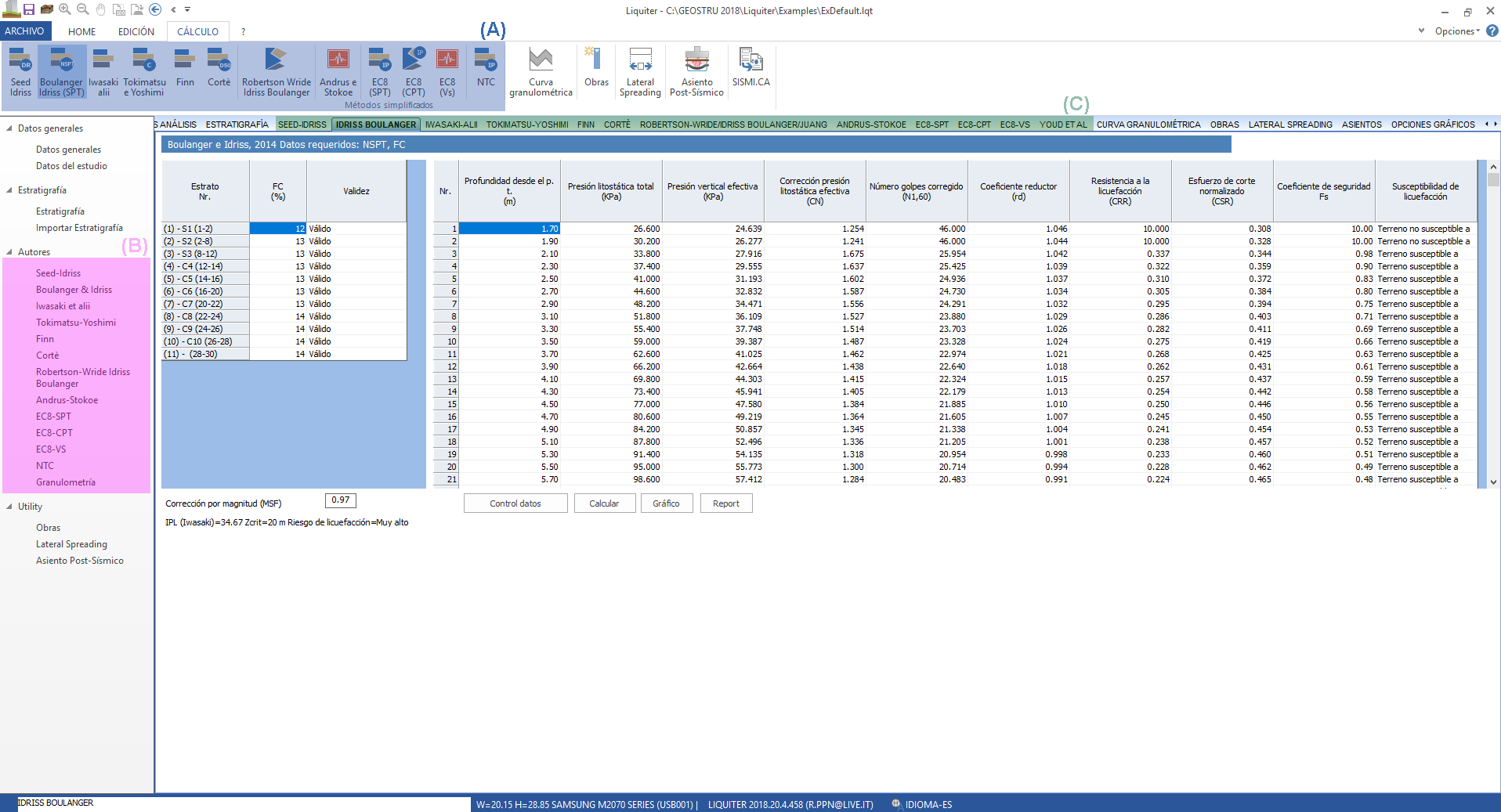Viewport: 1501px width, 812px height.
Task: Run the Finn calculation method
Action: click(x=185, y=67)
